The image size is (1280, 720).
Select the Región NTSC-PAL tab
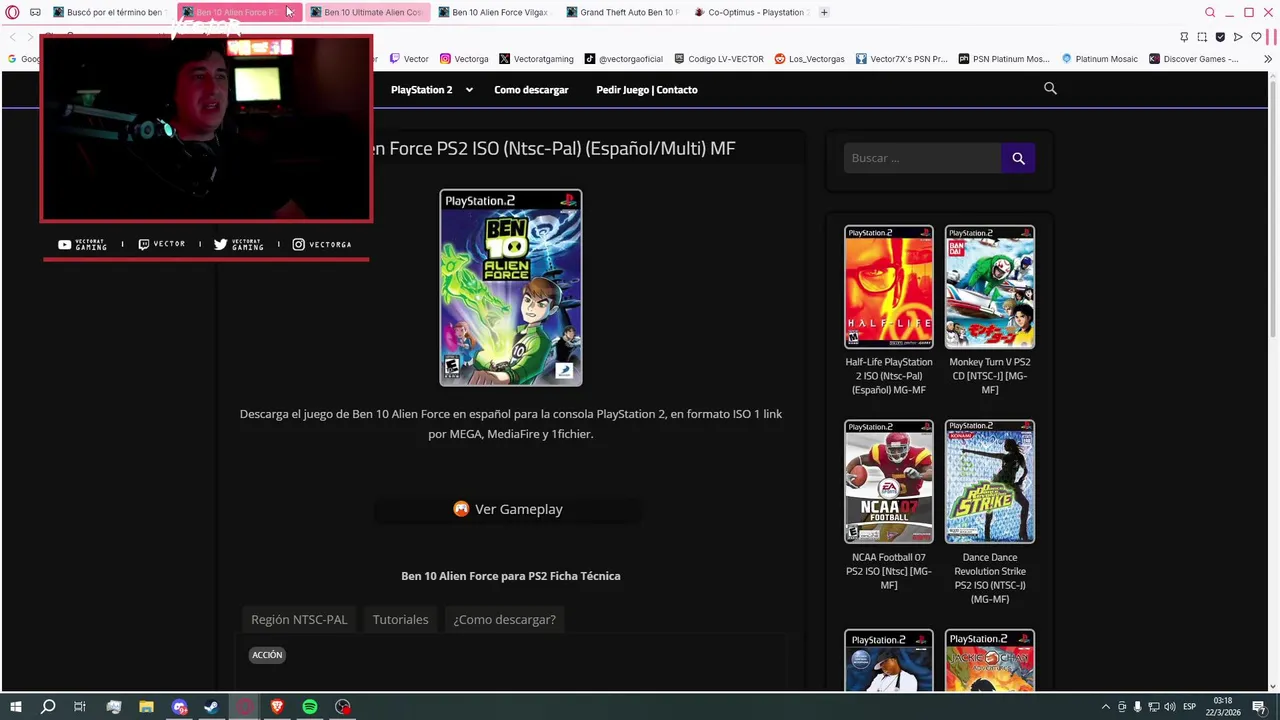click(299, 620)
